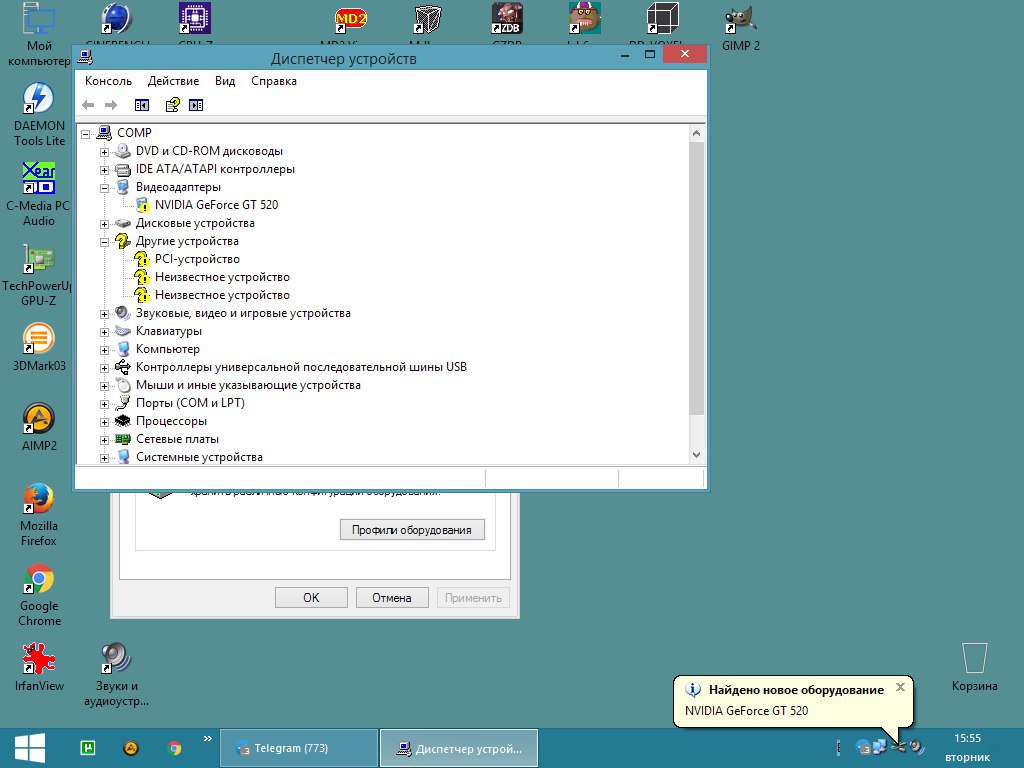Expand Контроллеры универсальной последовательной шины USB

[x=104, y=368]
